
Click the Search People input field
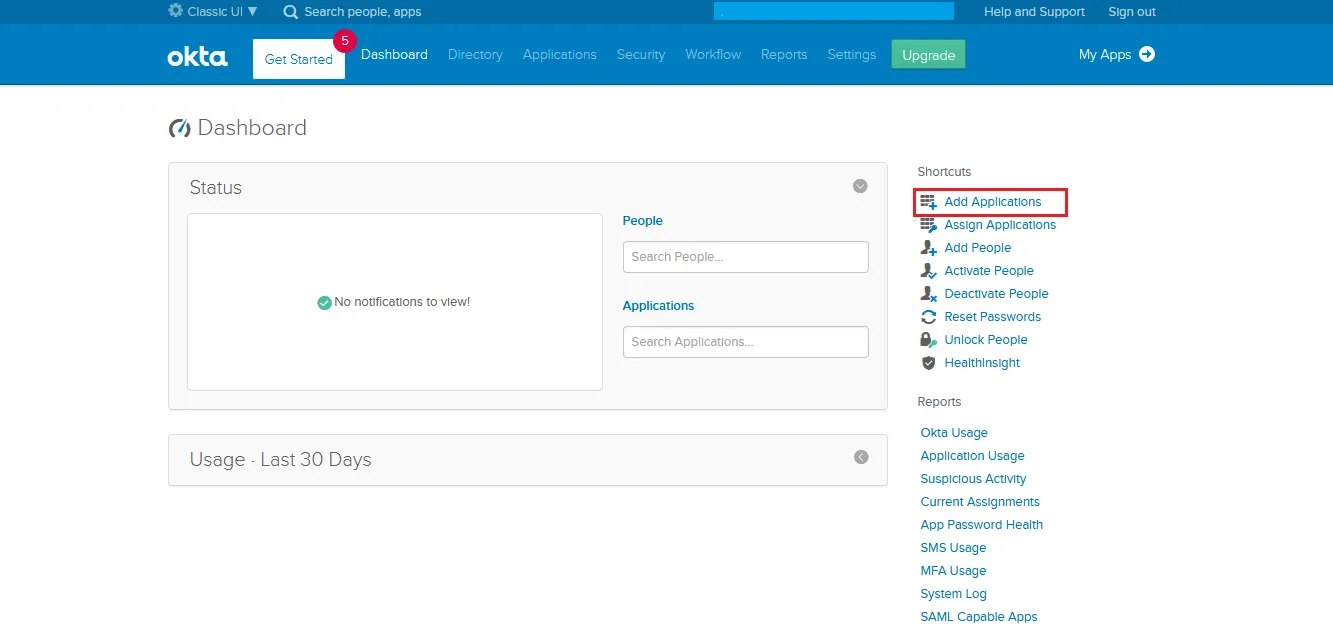point(746,257)
